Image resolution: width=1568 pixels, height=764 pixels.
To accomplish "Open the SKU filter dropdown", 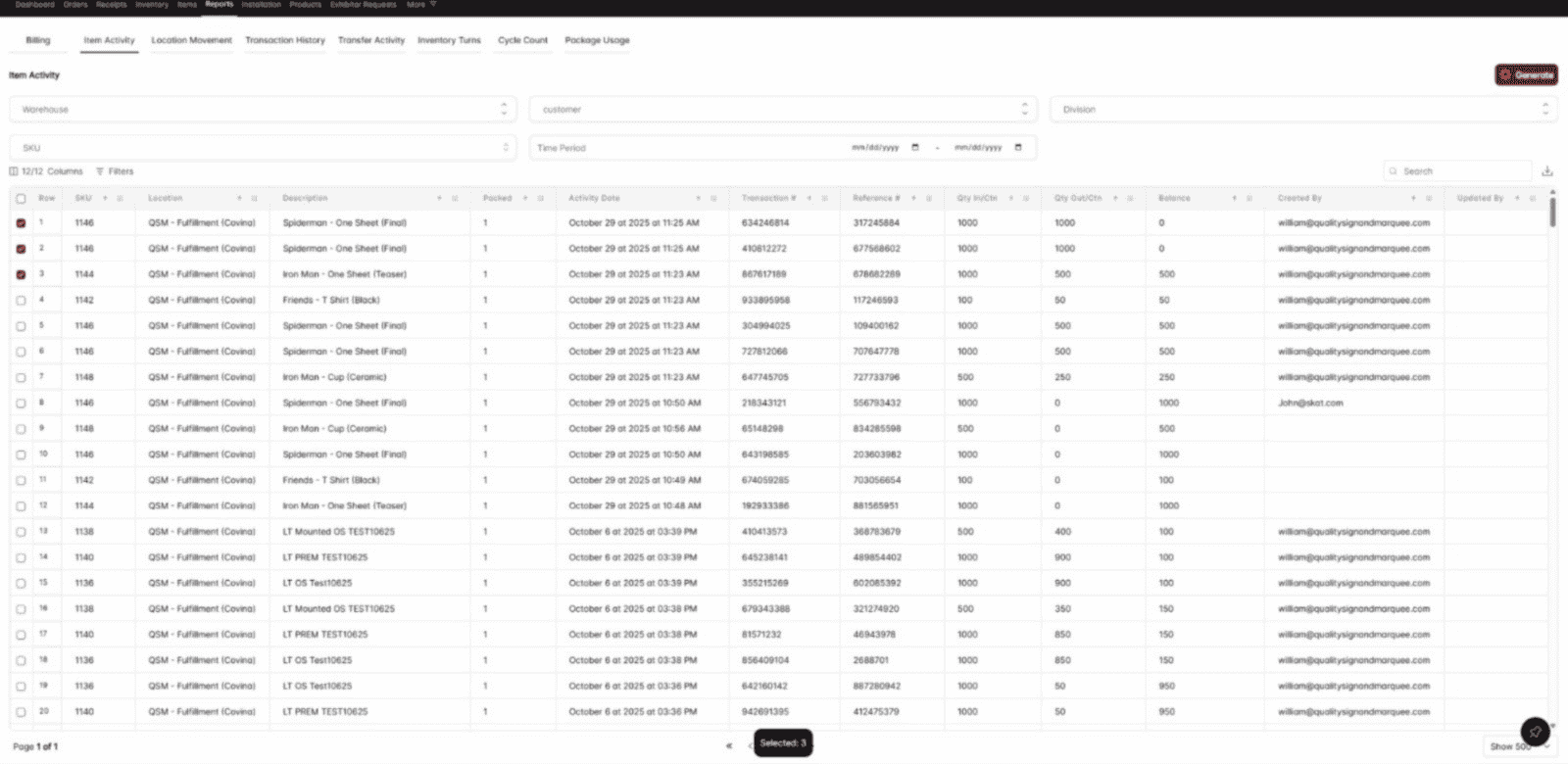I will point(263,148).
